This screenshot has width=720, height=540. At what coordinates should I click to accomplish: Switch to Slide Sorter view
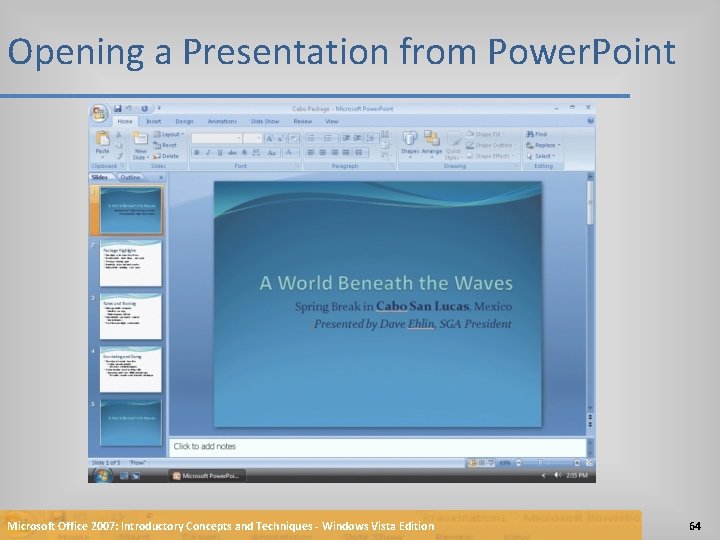tap(481, 463)
